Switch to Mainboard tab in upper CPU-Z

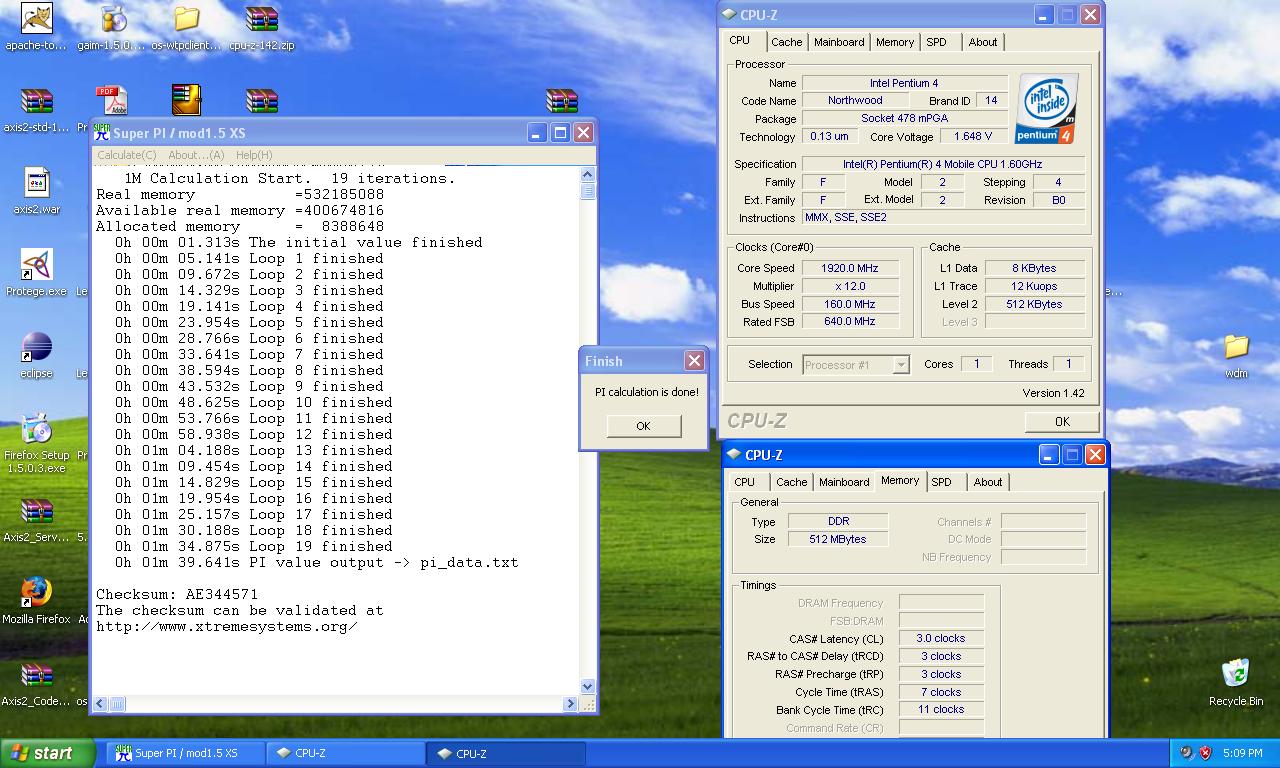(839, 42)
